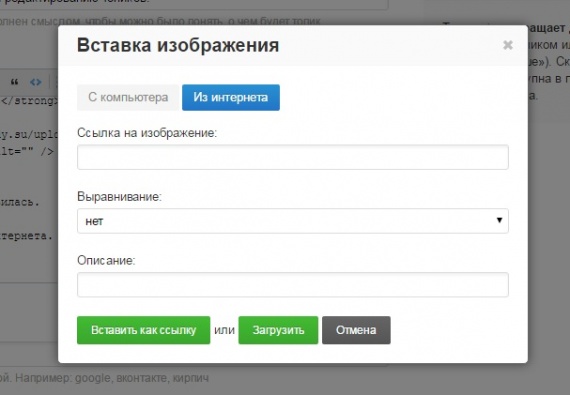Close the Вставка изображения dialog

507,45
